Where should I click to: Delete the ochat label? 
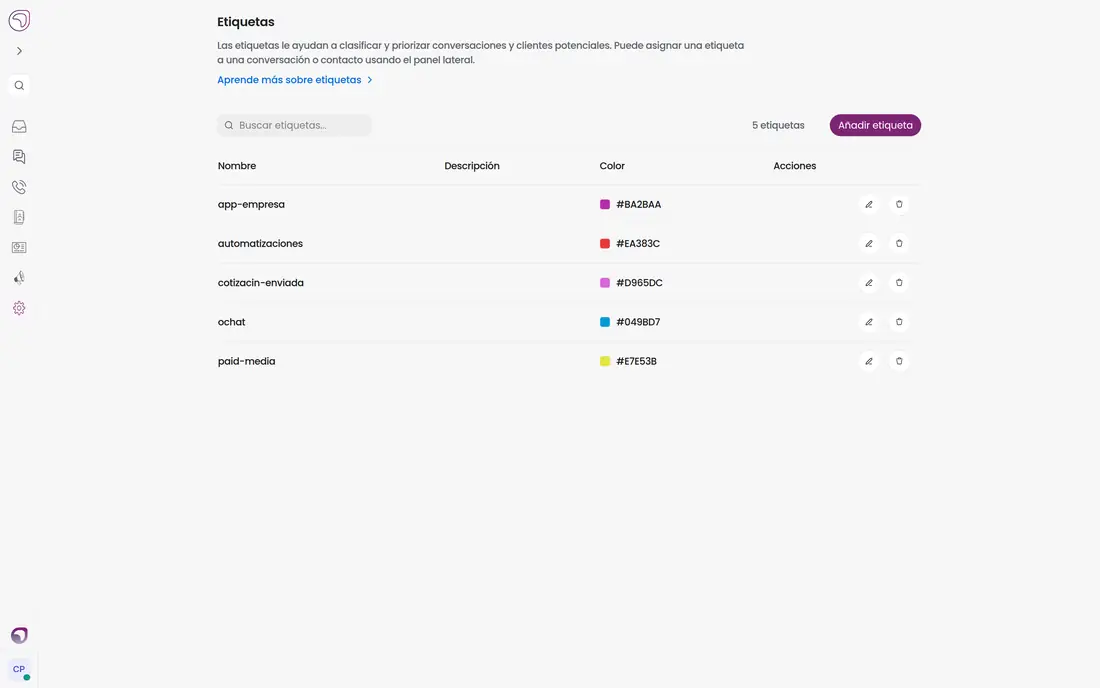point(899,323)
